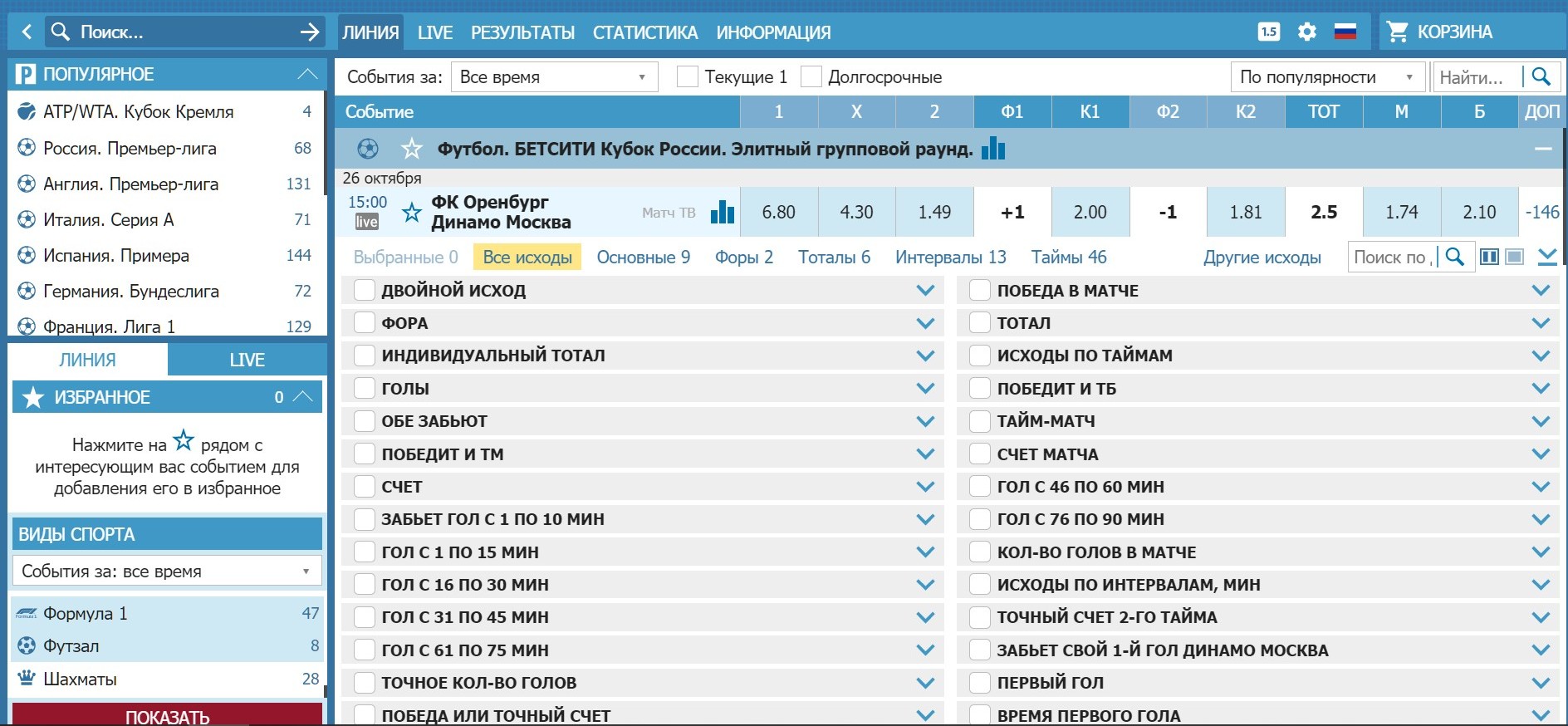Open match statistics chart icon near Матч ТВ
Image resolution: width=1568 pixels, height=726 pixels.
(x=723, y=213)
